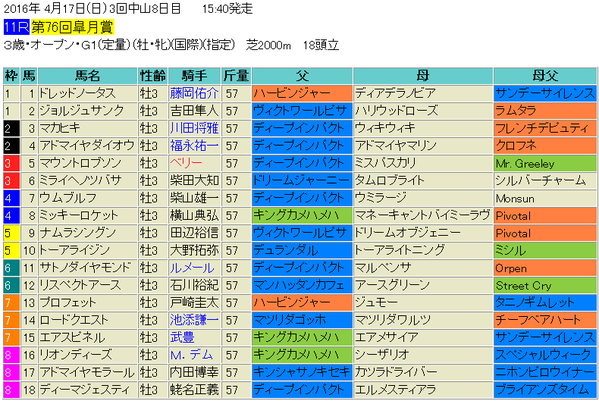599x401 pixels.
Task: Click damsire cell ラムタラ
Action: (545, 111)
